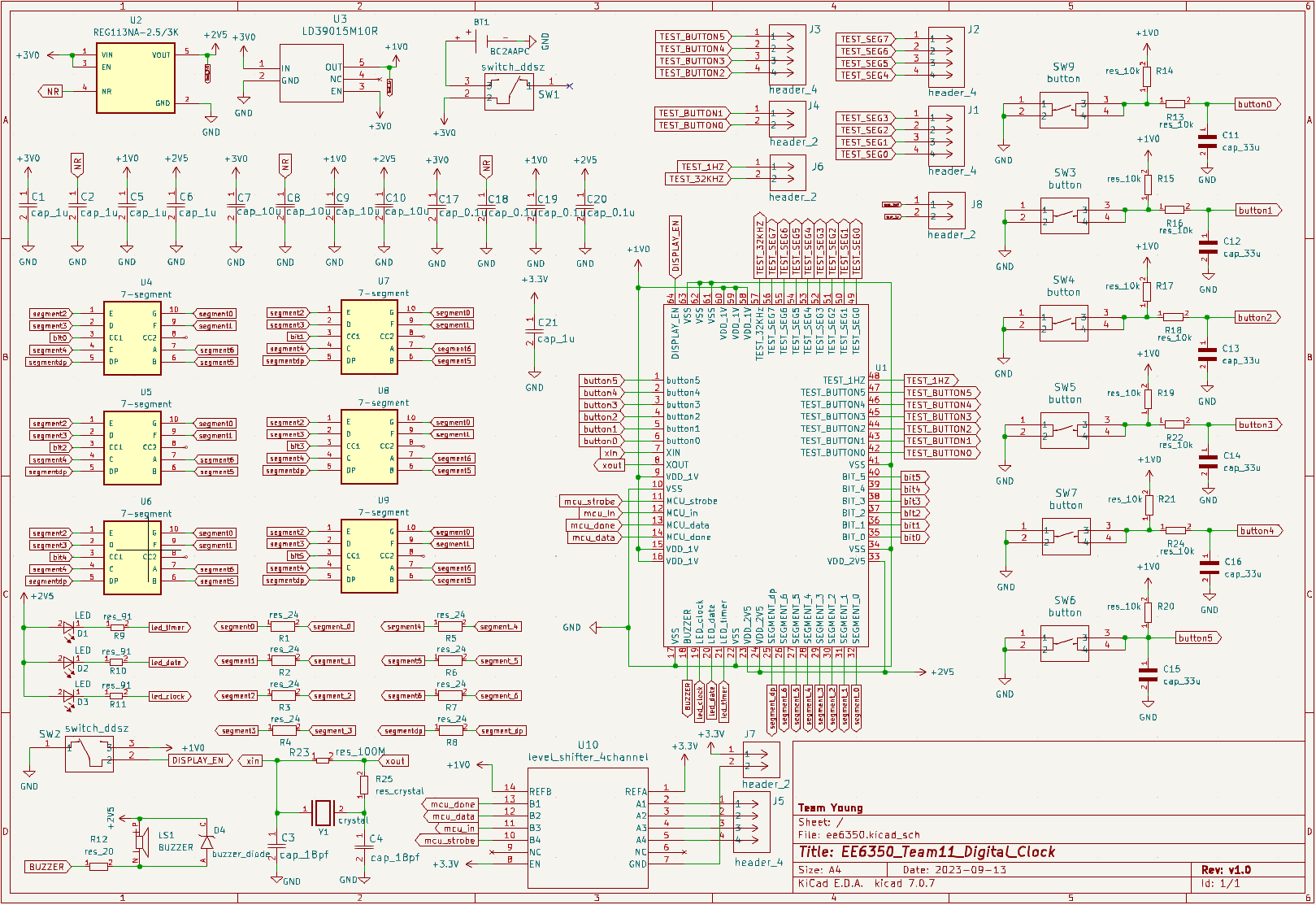Click the SW1 switch_ddsz slide switch

[x=509, y=91]
